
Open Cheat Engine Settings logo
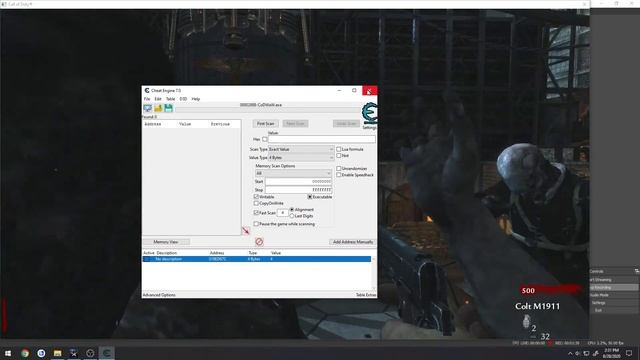click(369, 114)
